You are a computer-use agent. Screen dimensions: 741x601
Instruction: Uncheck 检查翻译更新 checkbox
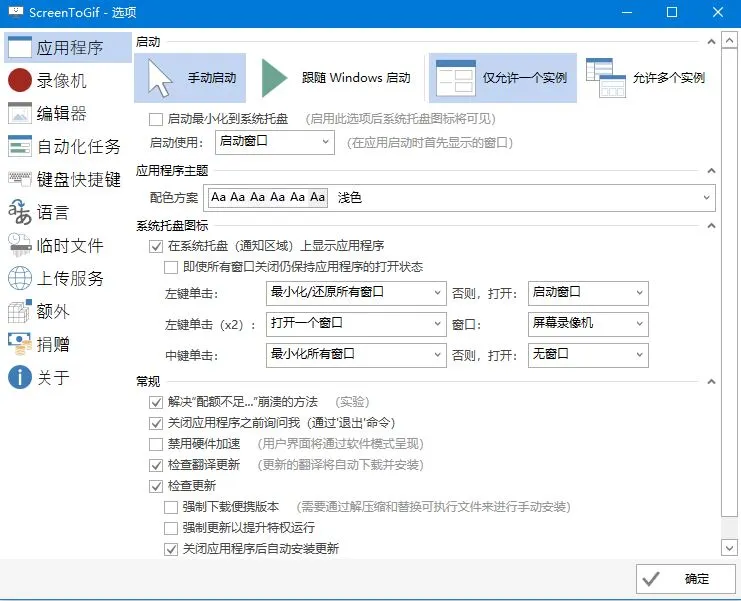pyautogui.click(x=156, y=465)
